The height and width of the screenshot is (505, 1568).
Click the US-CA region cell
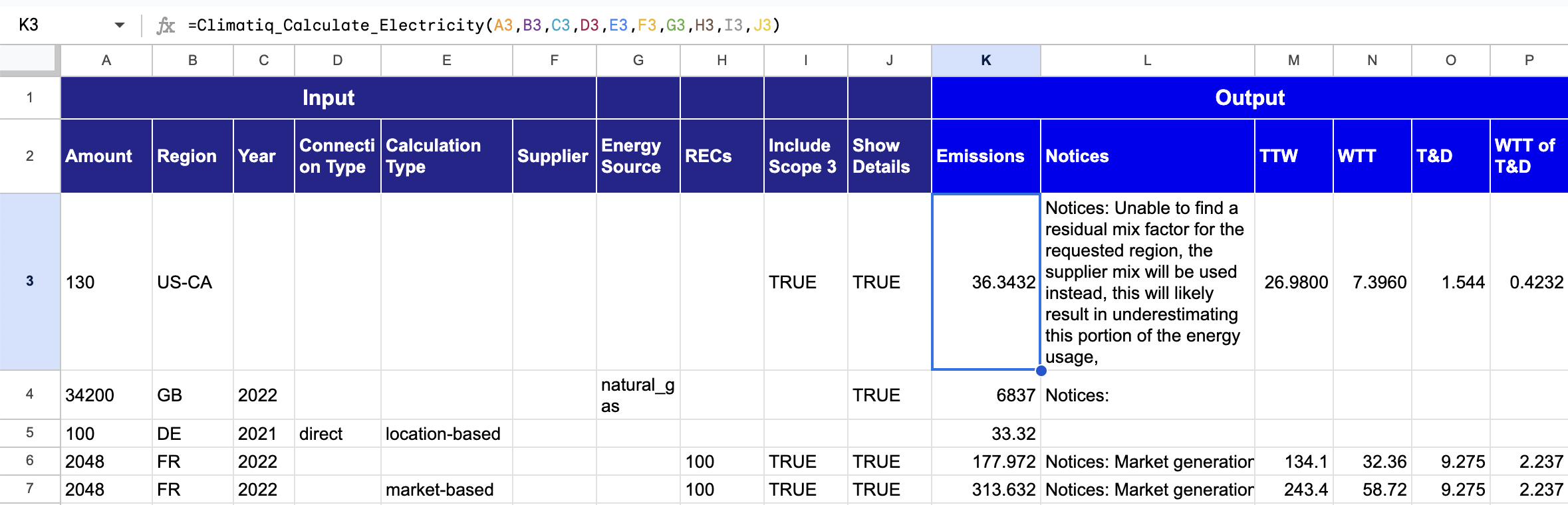(193, 282)
